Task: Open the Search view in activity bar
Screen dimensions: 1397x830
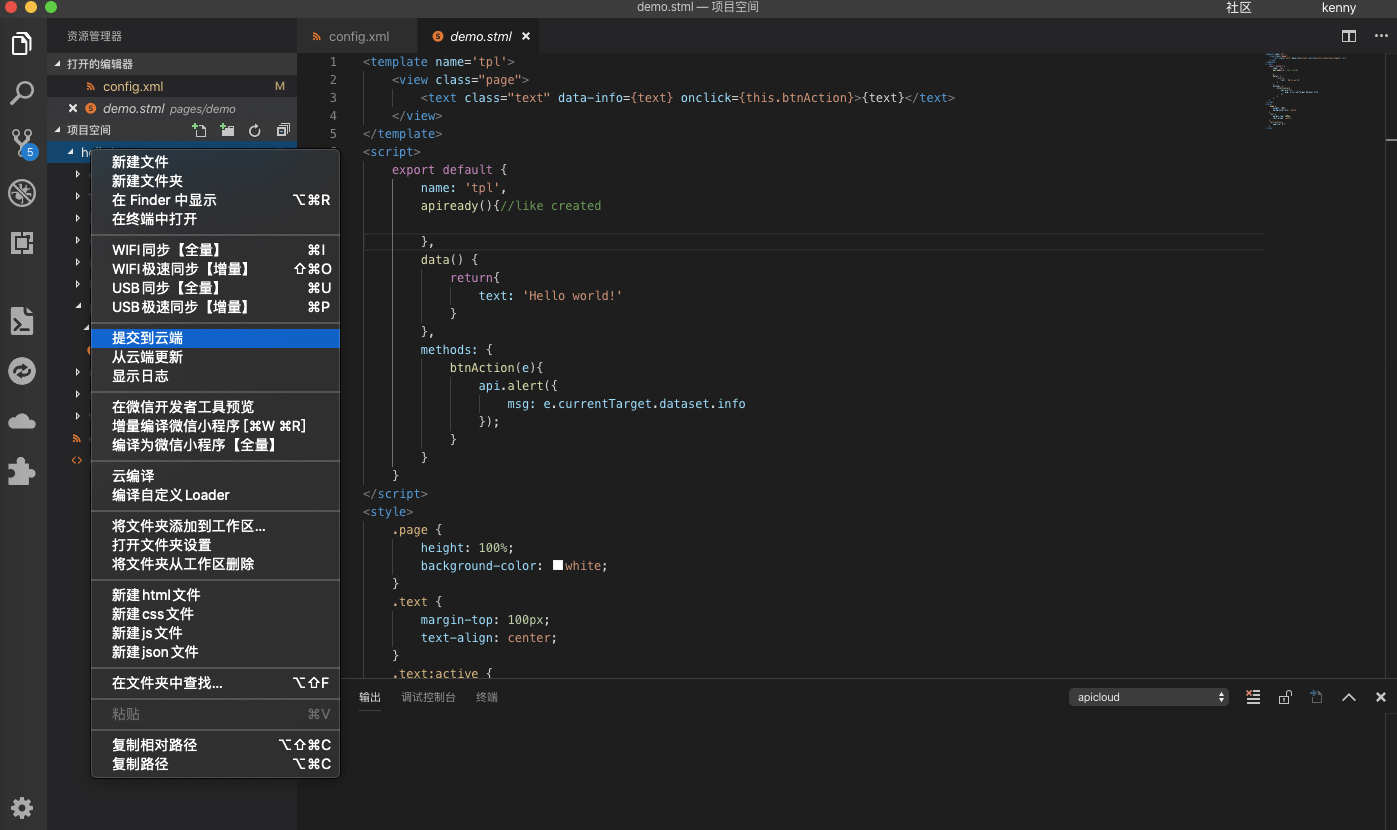Action: tap(22, 93)
